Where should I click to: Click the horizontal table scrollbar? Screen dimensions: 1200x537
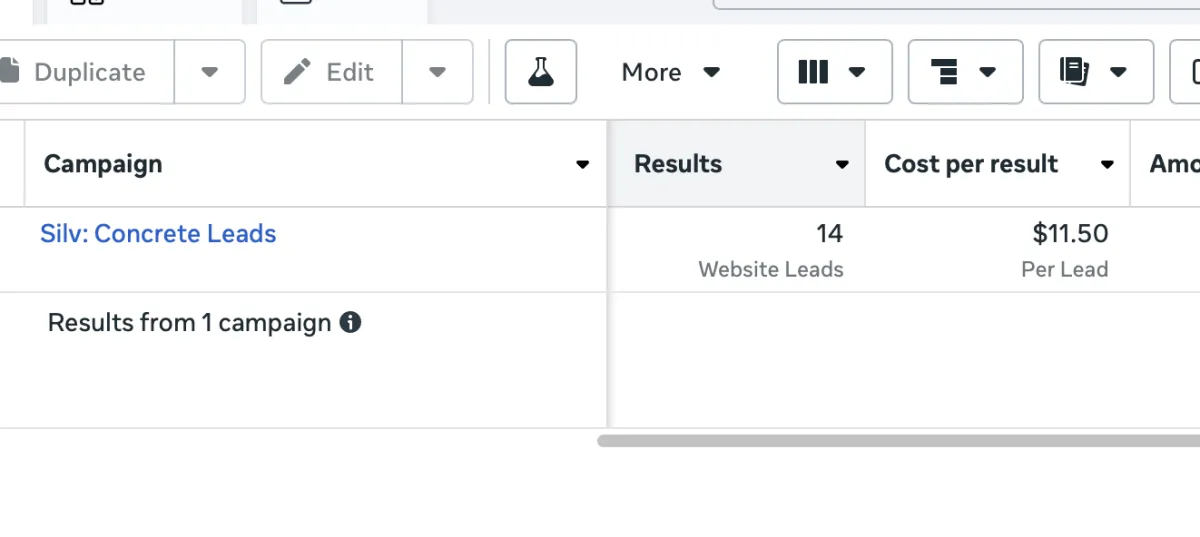[x=898, y=440]
